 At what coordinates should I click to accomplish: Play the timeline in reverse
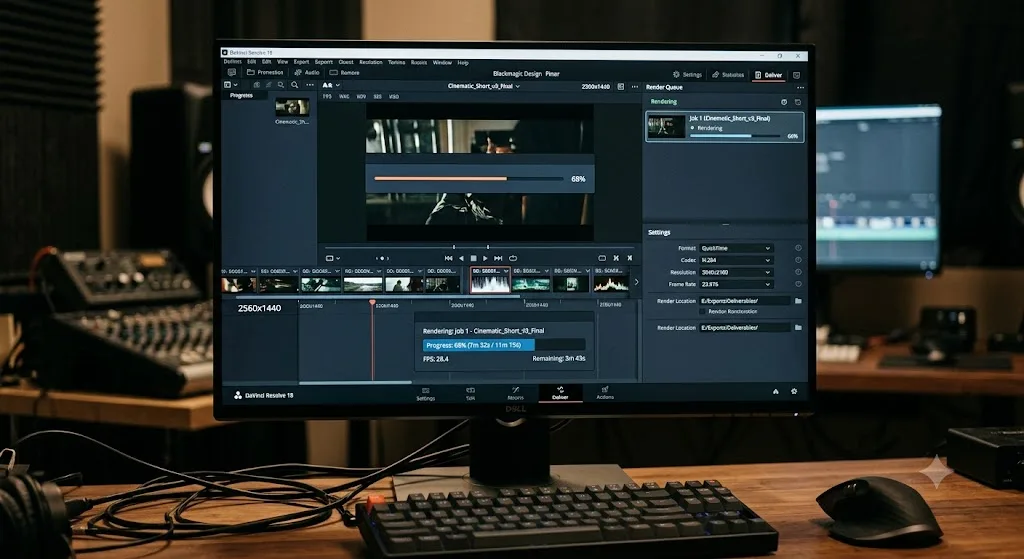(461, 259)
